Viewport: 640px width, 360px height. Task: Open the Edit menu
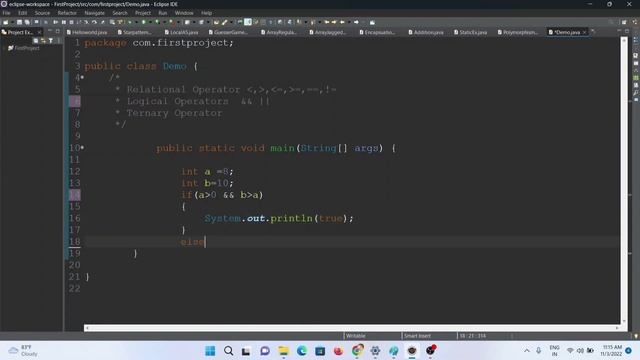[x=22, y=13]
